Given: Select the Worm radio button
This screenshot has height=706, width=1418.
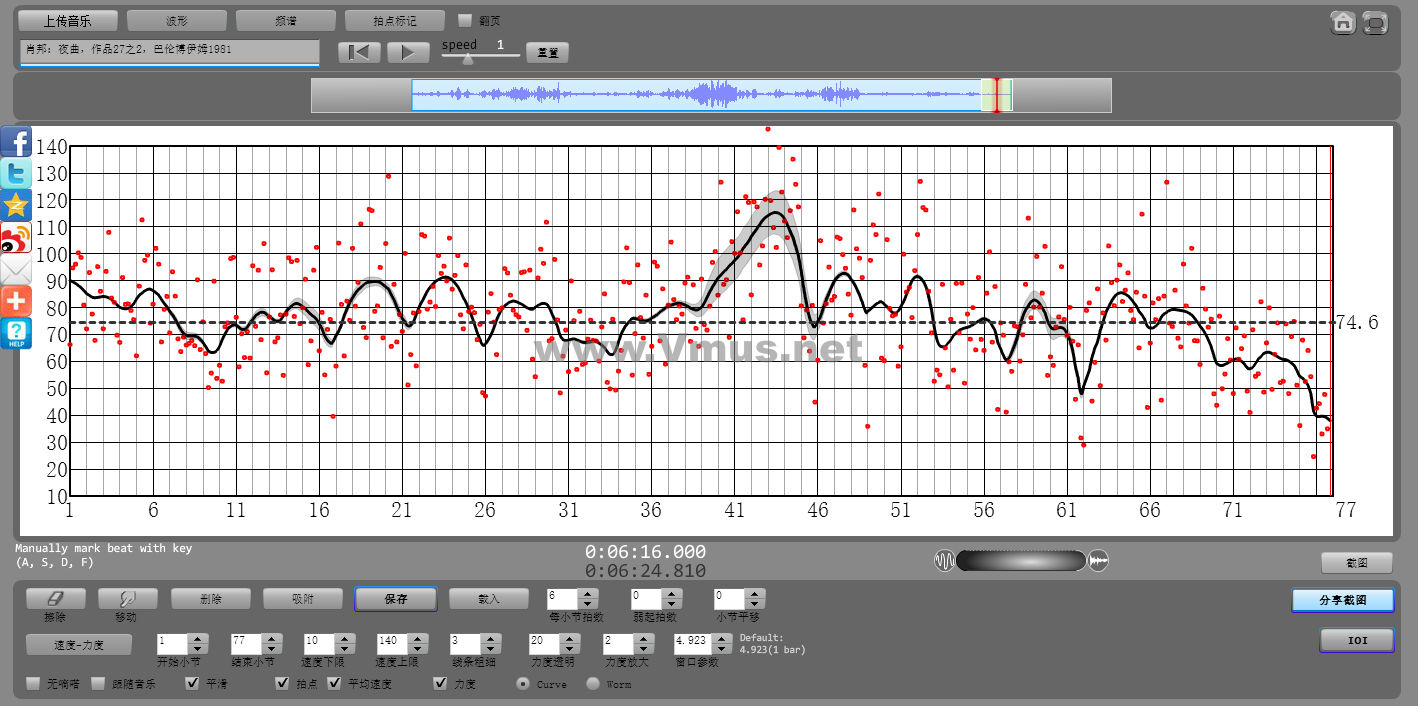Looking at the screenshot, I should (592, 684).
